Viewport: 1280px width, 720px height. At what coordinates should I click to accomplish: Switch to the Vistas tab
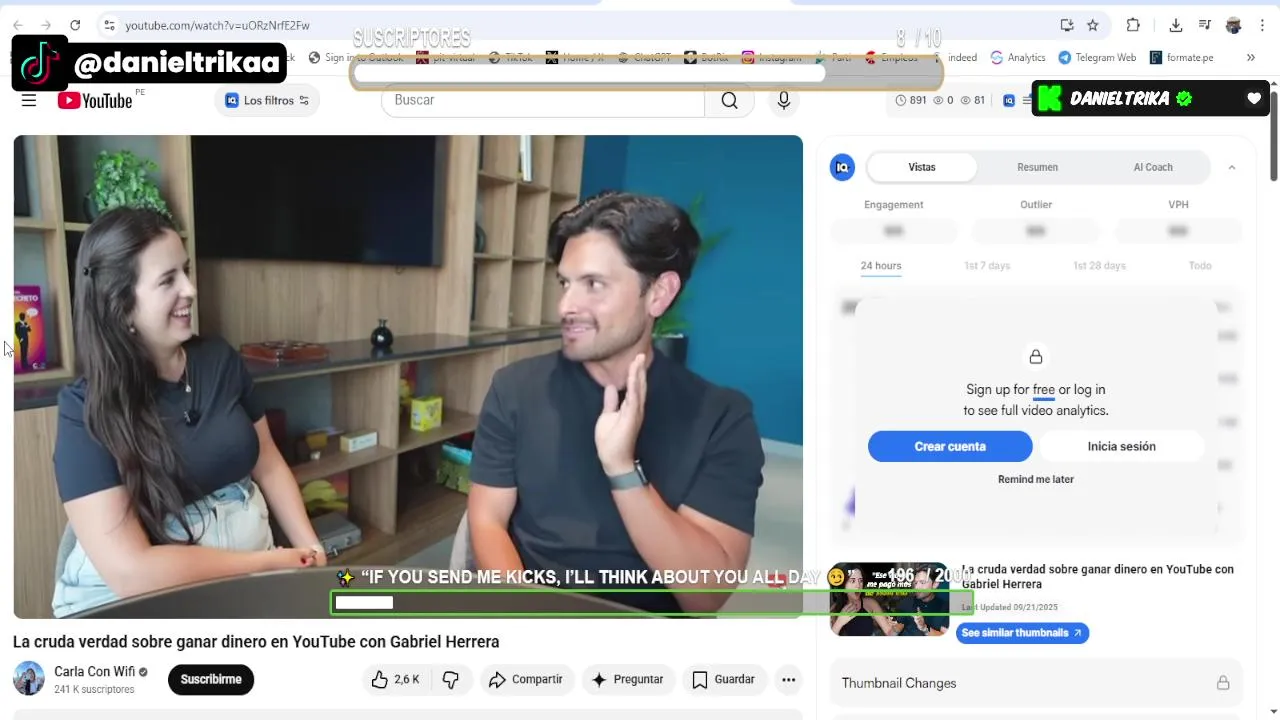(922, 167)
